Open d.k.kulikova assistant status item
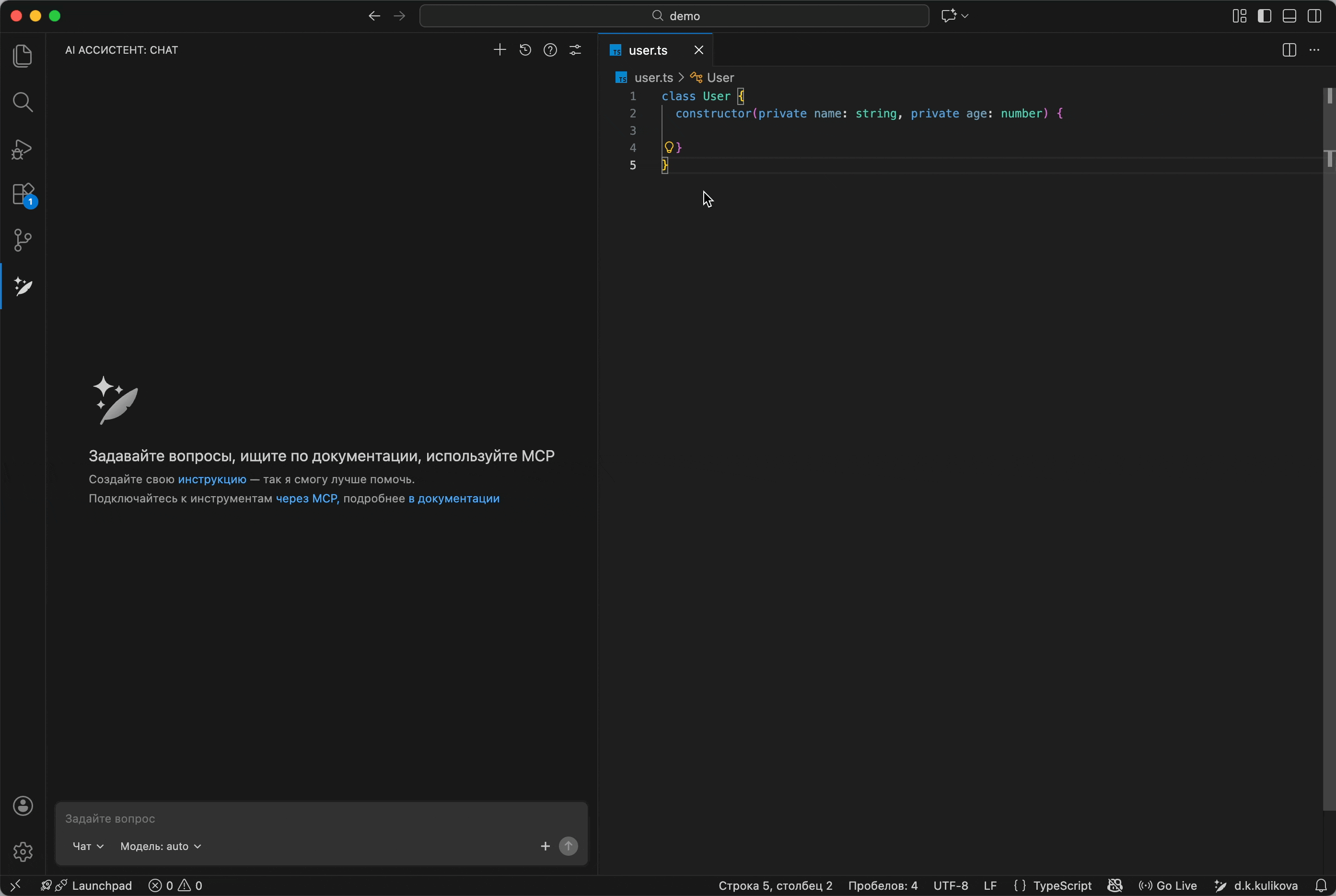 pyautogui.click(x=1255, y=886)
